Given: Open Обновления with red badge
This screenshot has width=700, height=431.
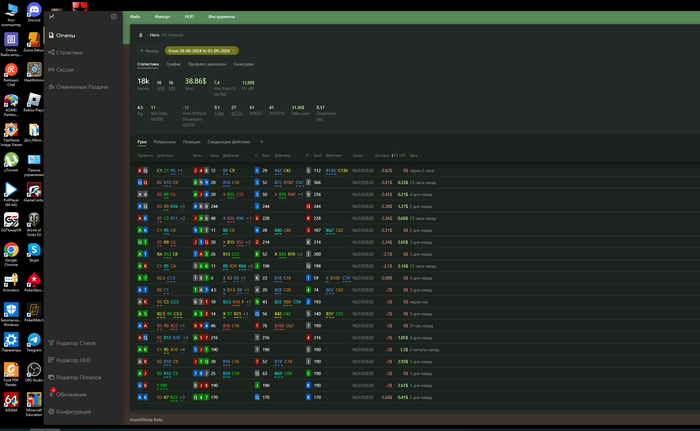Looking at the screenshot, I should (x=67, y=394).
